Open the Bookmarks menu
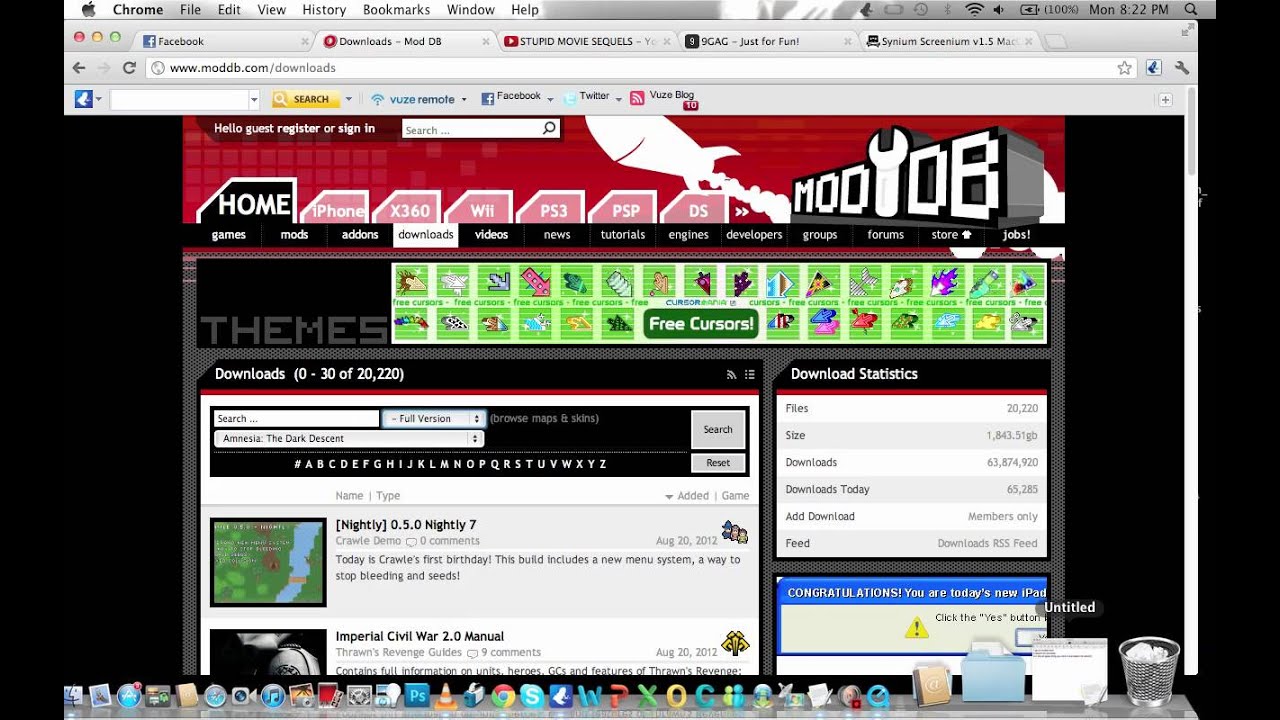The image size is (1280, 720). point(395,9)
